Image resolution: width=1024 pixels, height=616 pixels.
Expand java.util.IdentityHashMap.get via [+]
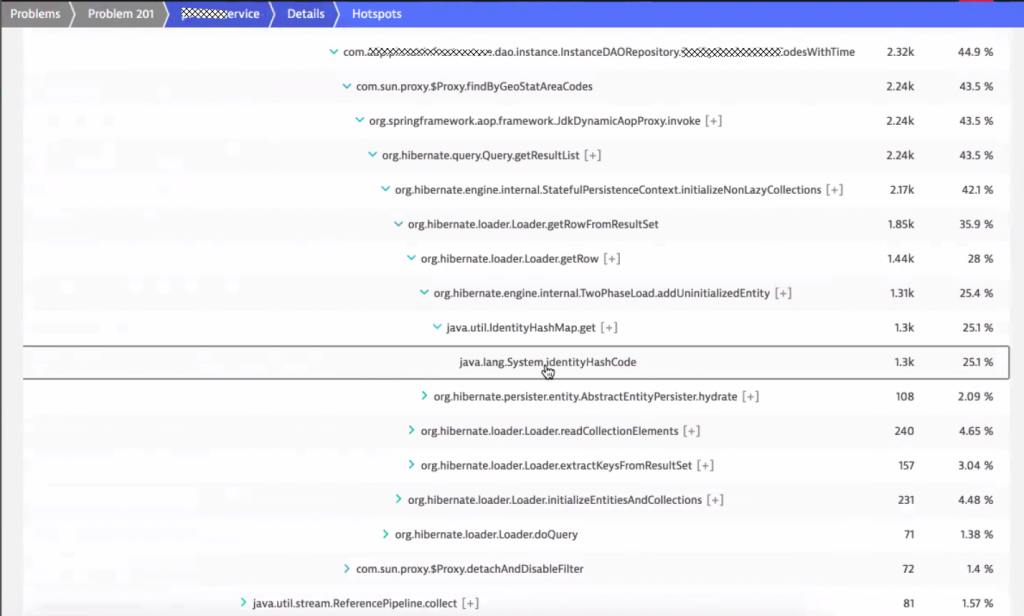click(608, 327)
